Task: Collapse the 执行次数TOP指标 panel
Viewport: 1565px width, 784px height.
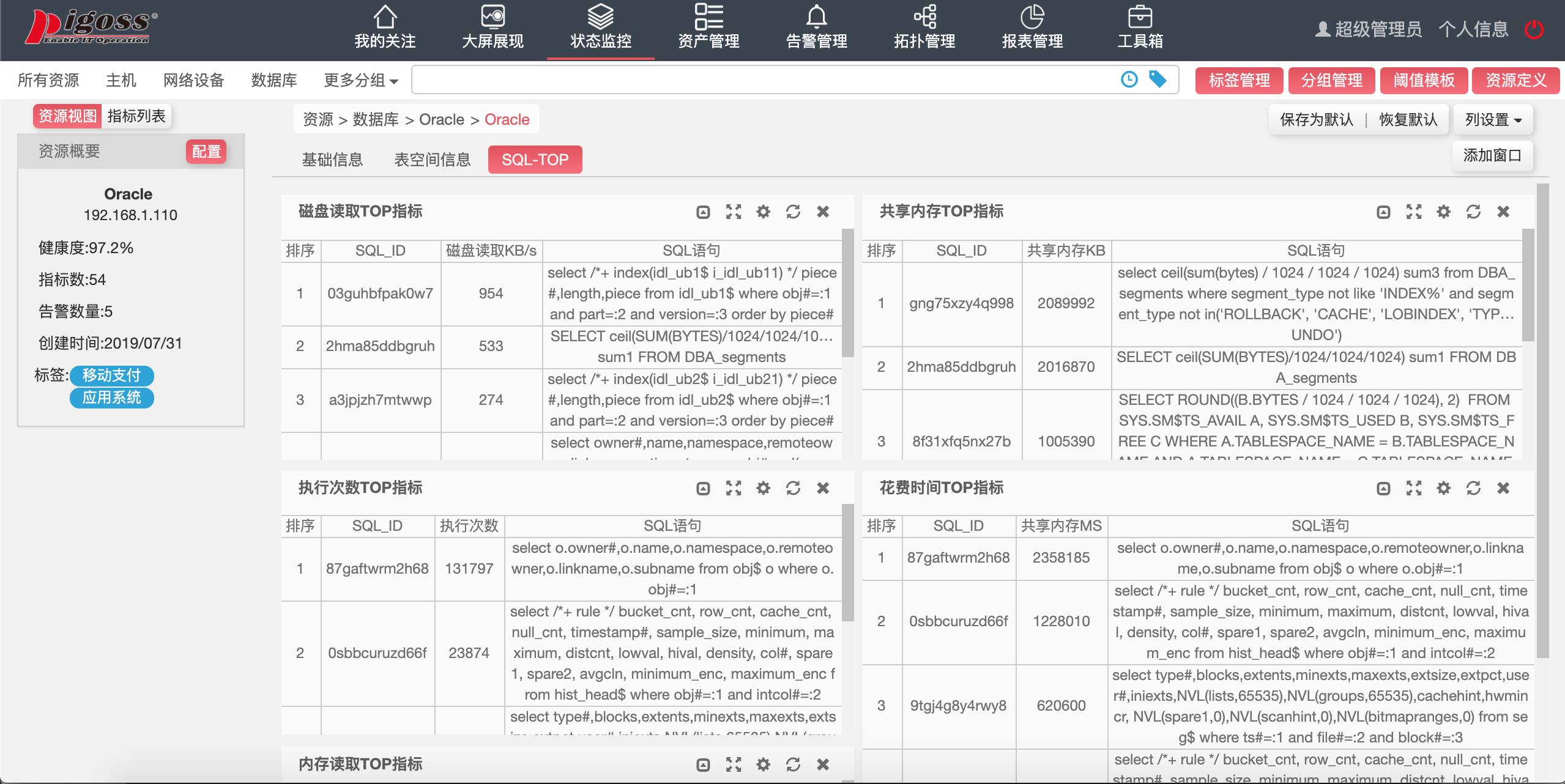Action: coord(703,488)
